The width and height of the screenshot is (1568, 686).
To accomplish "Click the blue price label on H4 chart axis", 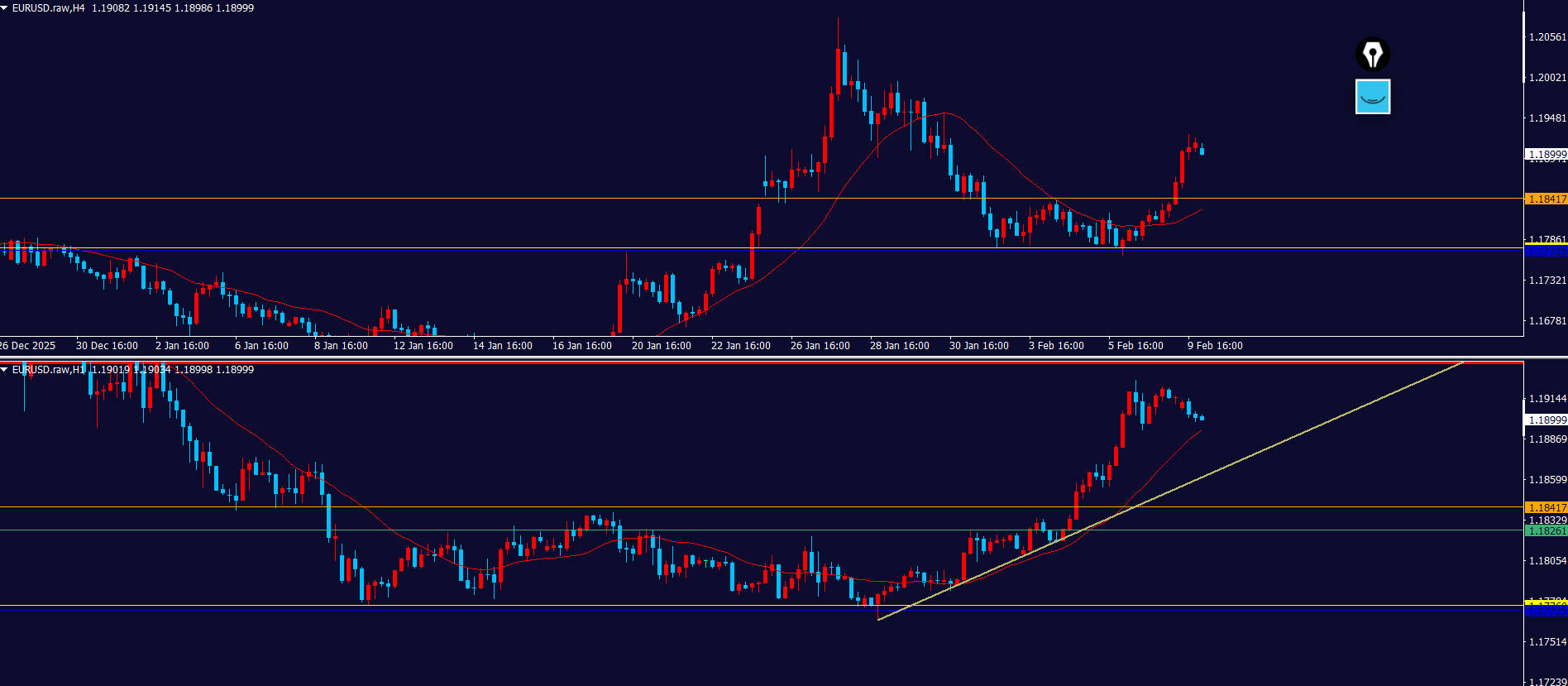I will (x=1546, y=251).
